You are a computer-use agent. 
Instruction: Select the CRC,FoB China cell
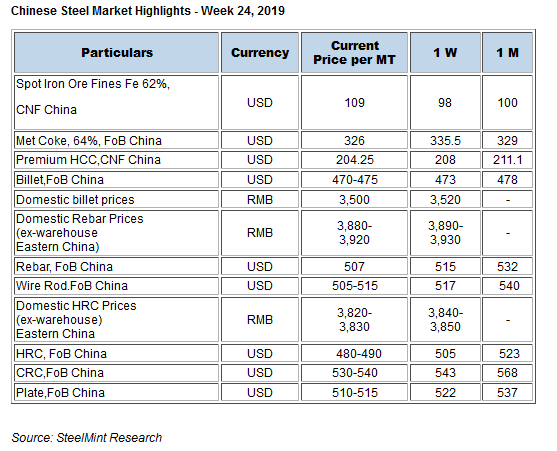click(117, 373)
